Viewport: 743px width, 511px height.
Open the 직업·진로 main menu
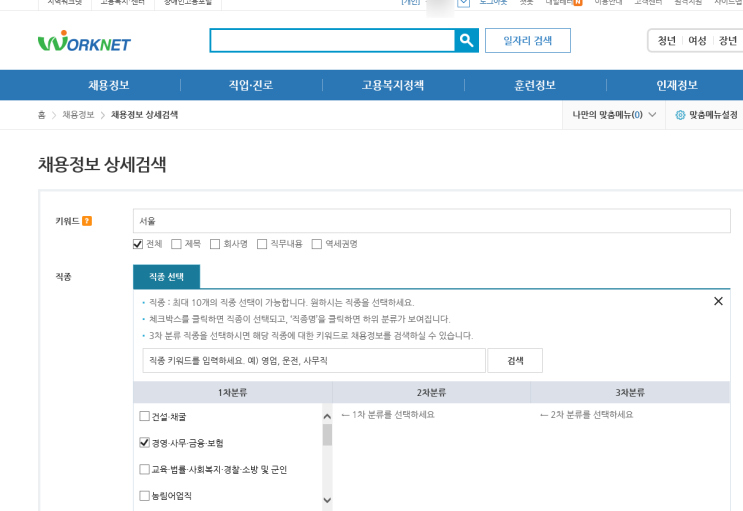(x=251, y=85)
